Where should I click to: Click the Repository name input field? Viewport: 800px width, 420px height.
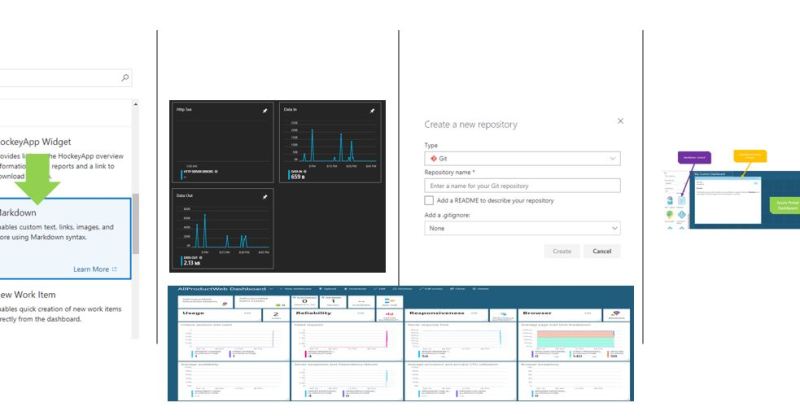(x=522, y=186)
